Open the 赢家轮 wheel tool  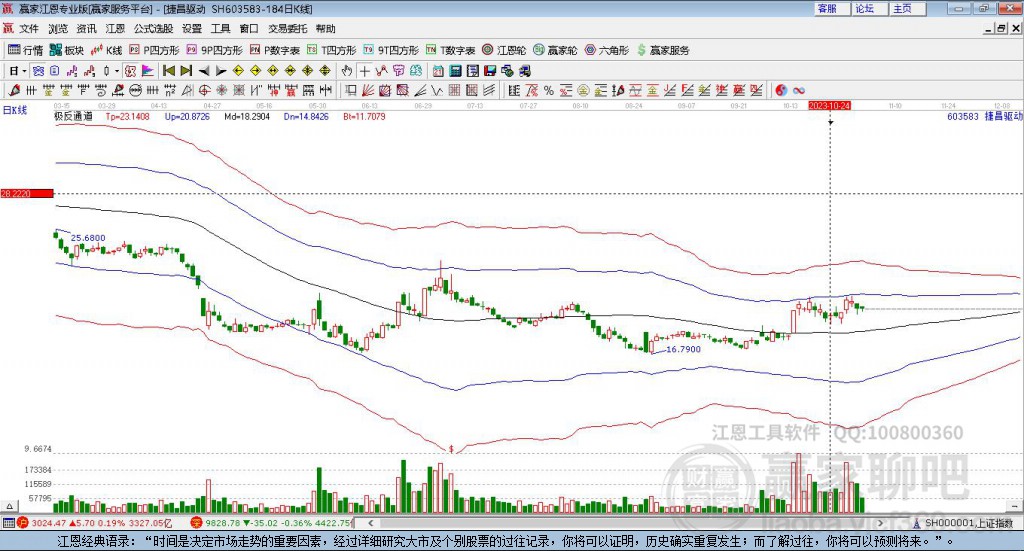click(555, 50)
